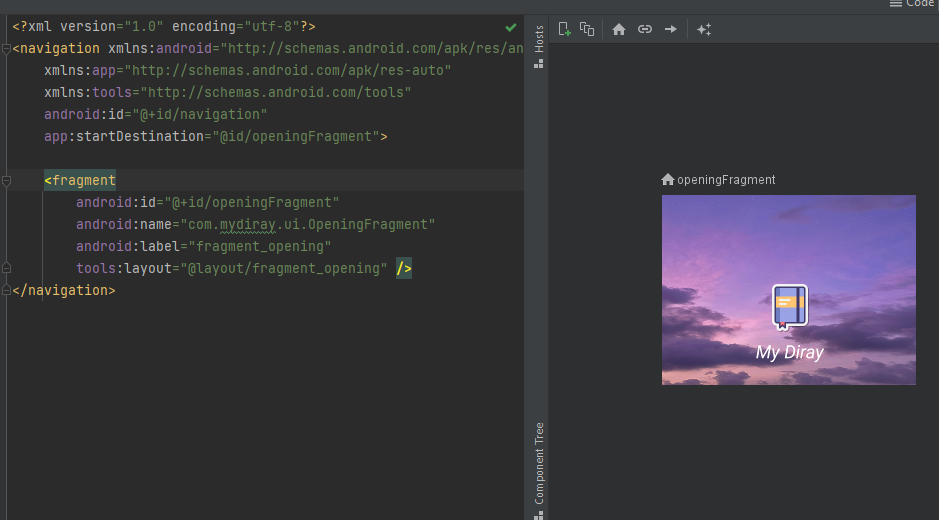This screenshot has width=939, height=520.
Task: Click the openingFragment label above preview
Action: 726,180
